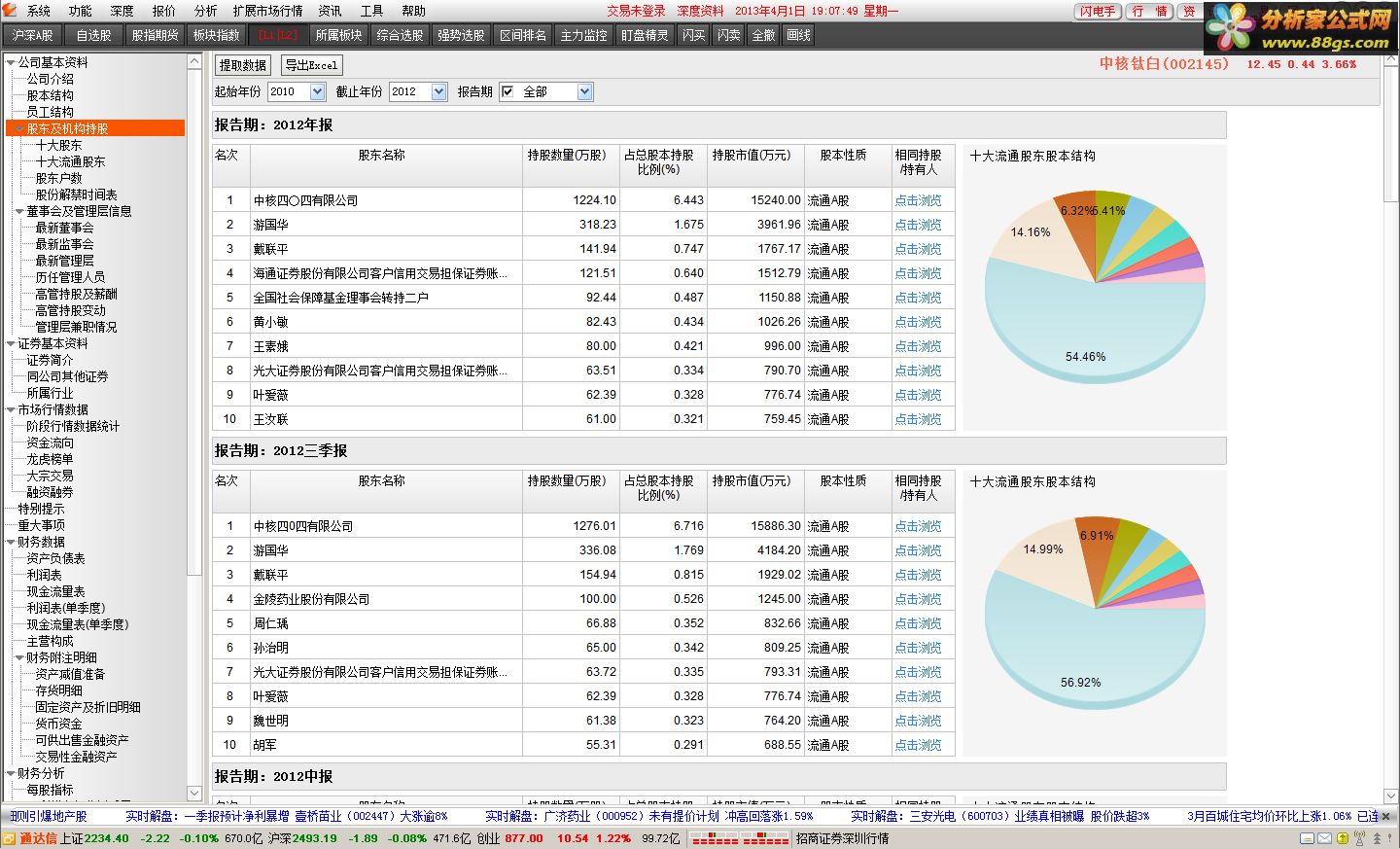Open 点击浏览 link for 全国社会保障基金理事会转持二户
The width and height of the screenshot is (1400, 849).
(x=918, y=298)
